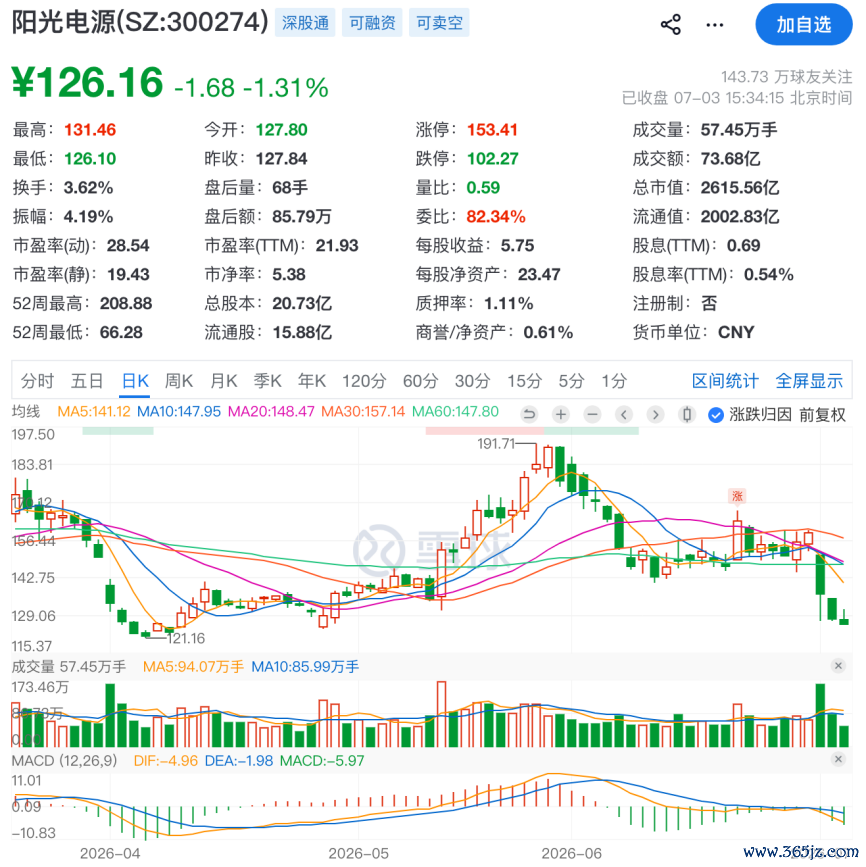
Task: Click the 121.16 low price annotation
Action: [x=186, y=639]
